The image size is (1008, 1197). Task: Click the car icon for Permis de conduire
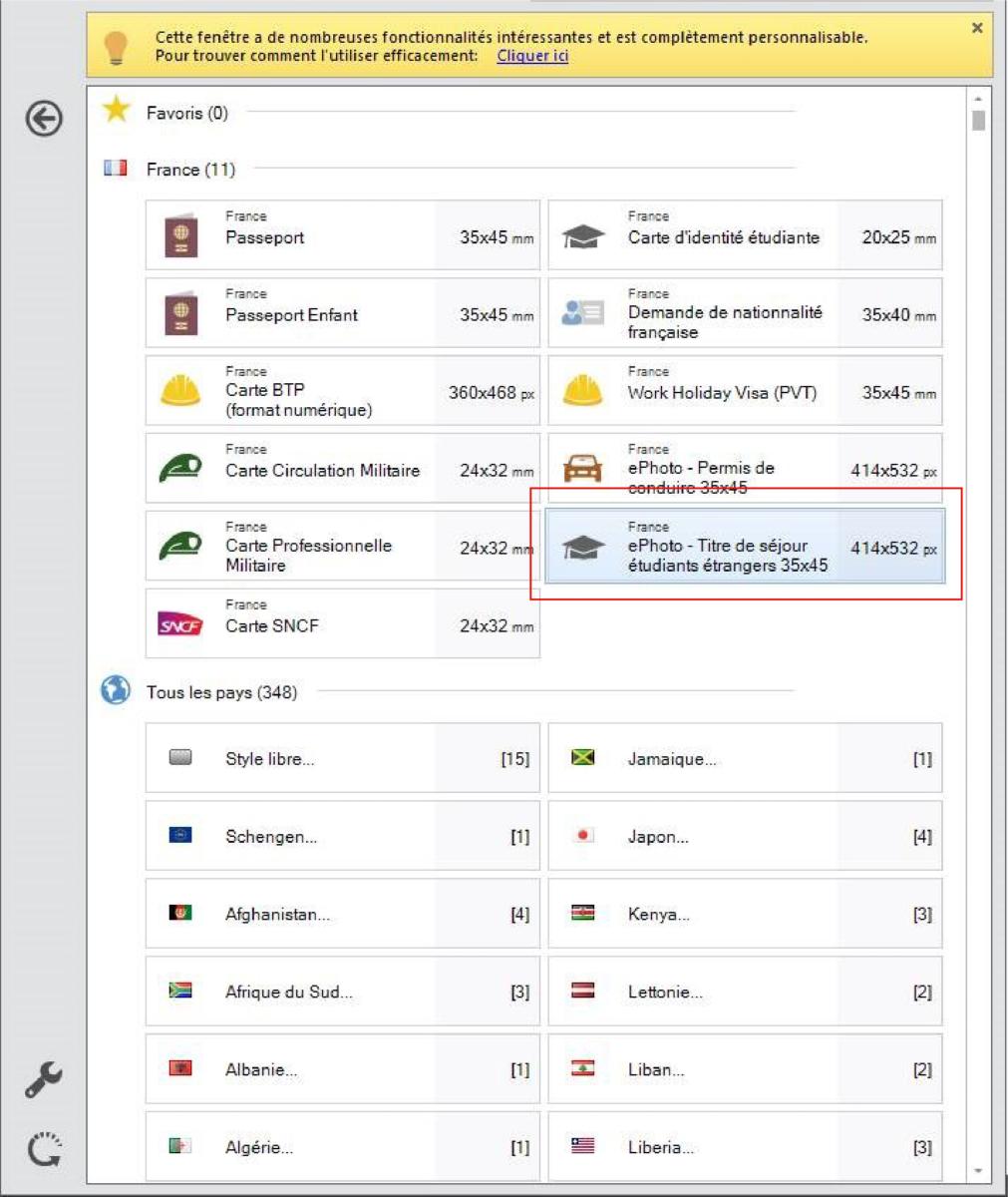point(582,469)
